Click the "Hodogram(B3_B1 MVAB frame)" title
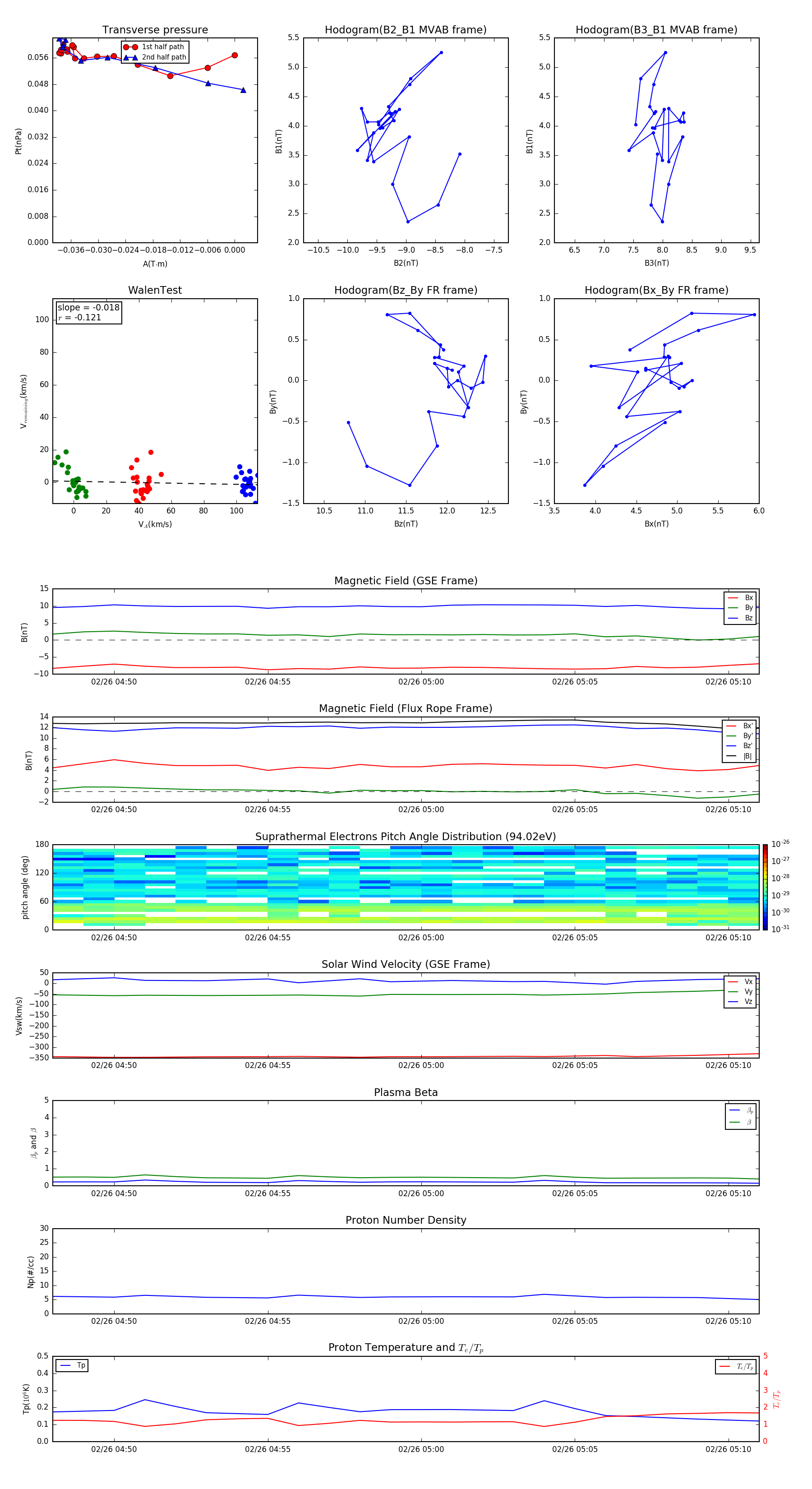The height and width of the screenshot is (1489, 812). 656,30
